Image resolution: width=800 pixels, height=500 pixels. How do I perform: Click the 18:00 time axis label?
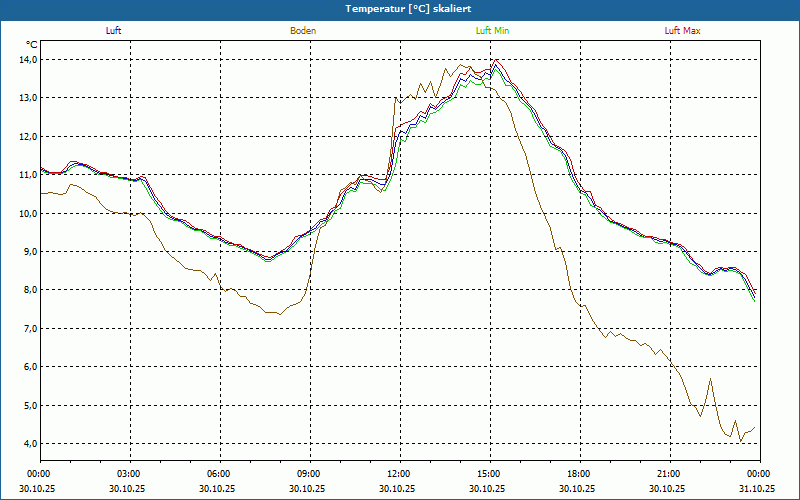click(x=580, y=474)
